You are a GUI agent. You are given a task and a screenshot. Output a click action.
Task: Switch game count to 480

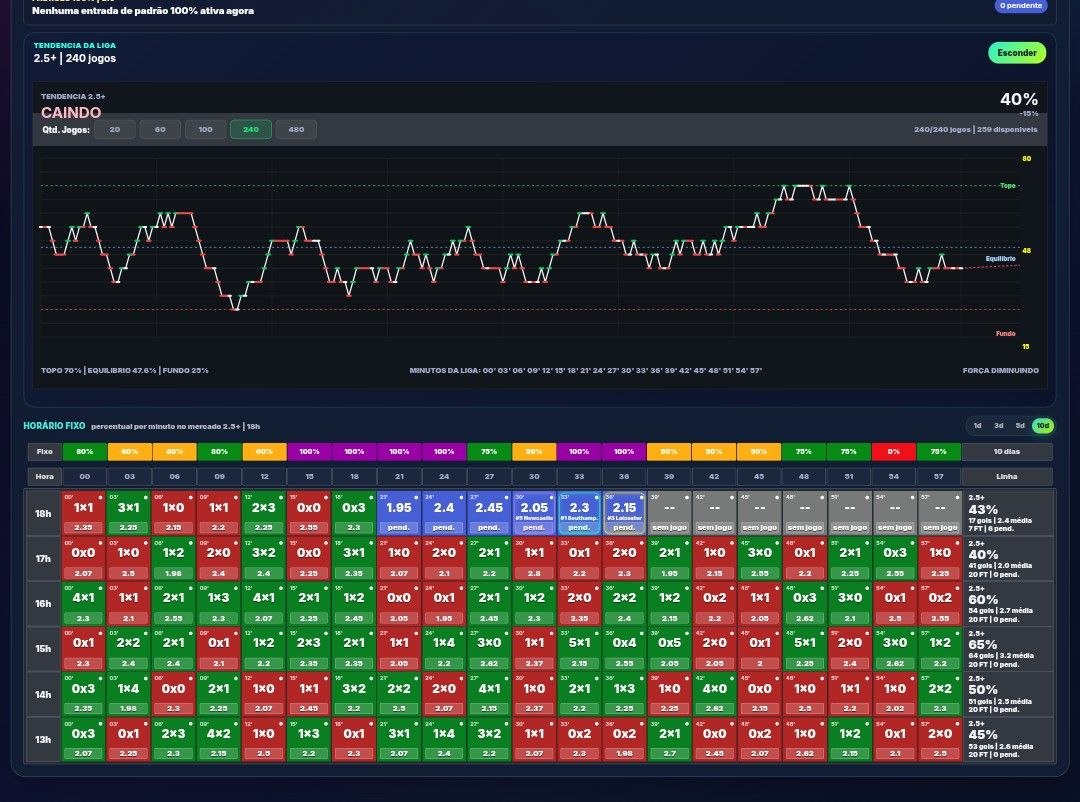(296, 130)
